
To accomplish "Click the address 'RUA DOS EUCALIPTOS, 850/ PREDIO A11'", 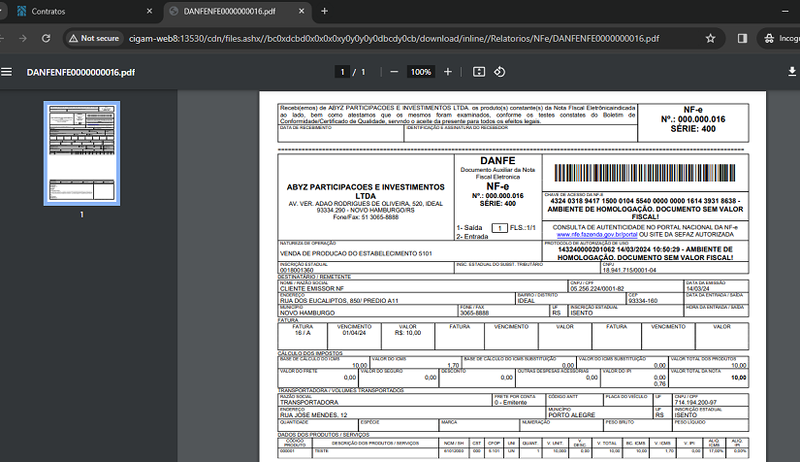I will coord(339,300).
